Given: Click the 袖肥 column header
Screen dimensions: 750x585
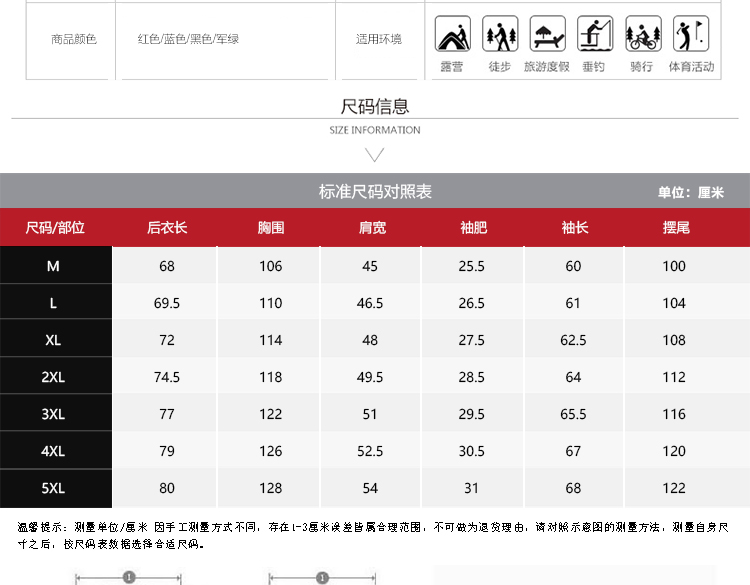Looking at the screenshot, I should pyautogui.click(x=473, y=228).
